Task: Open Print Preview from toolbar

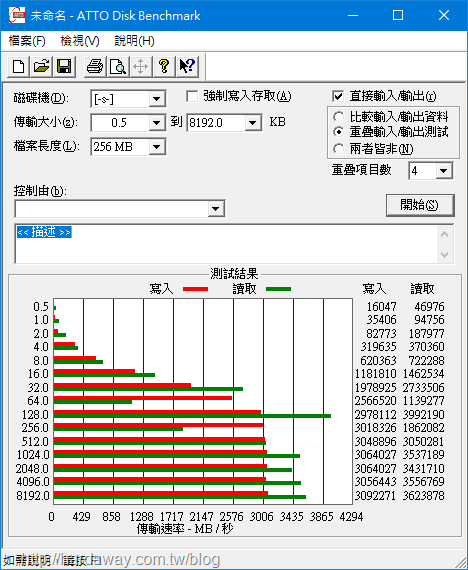Action: [118, 67]
